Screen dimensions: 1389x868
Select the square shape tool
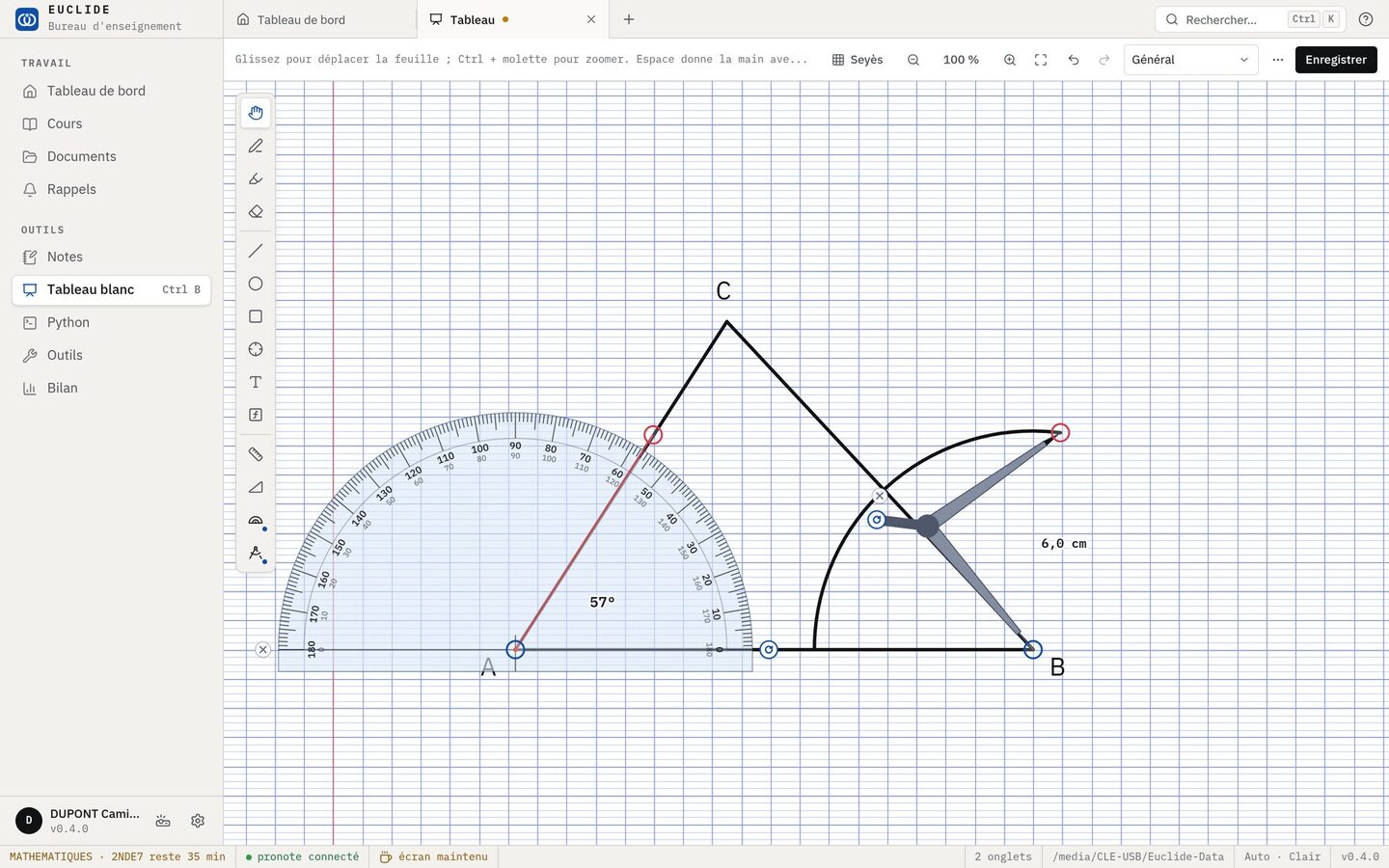(256, 316)
